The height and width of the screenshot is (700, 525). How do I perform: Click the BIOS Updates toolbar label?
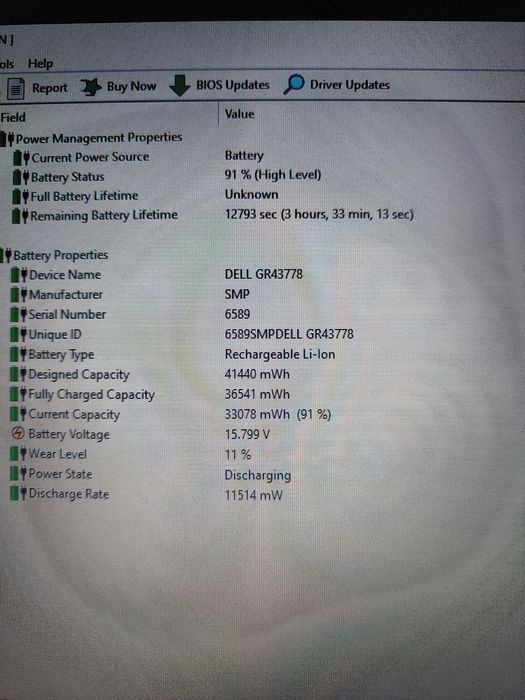(233, 85)
